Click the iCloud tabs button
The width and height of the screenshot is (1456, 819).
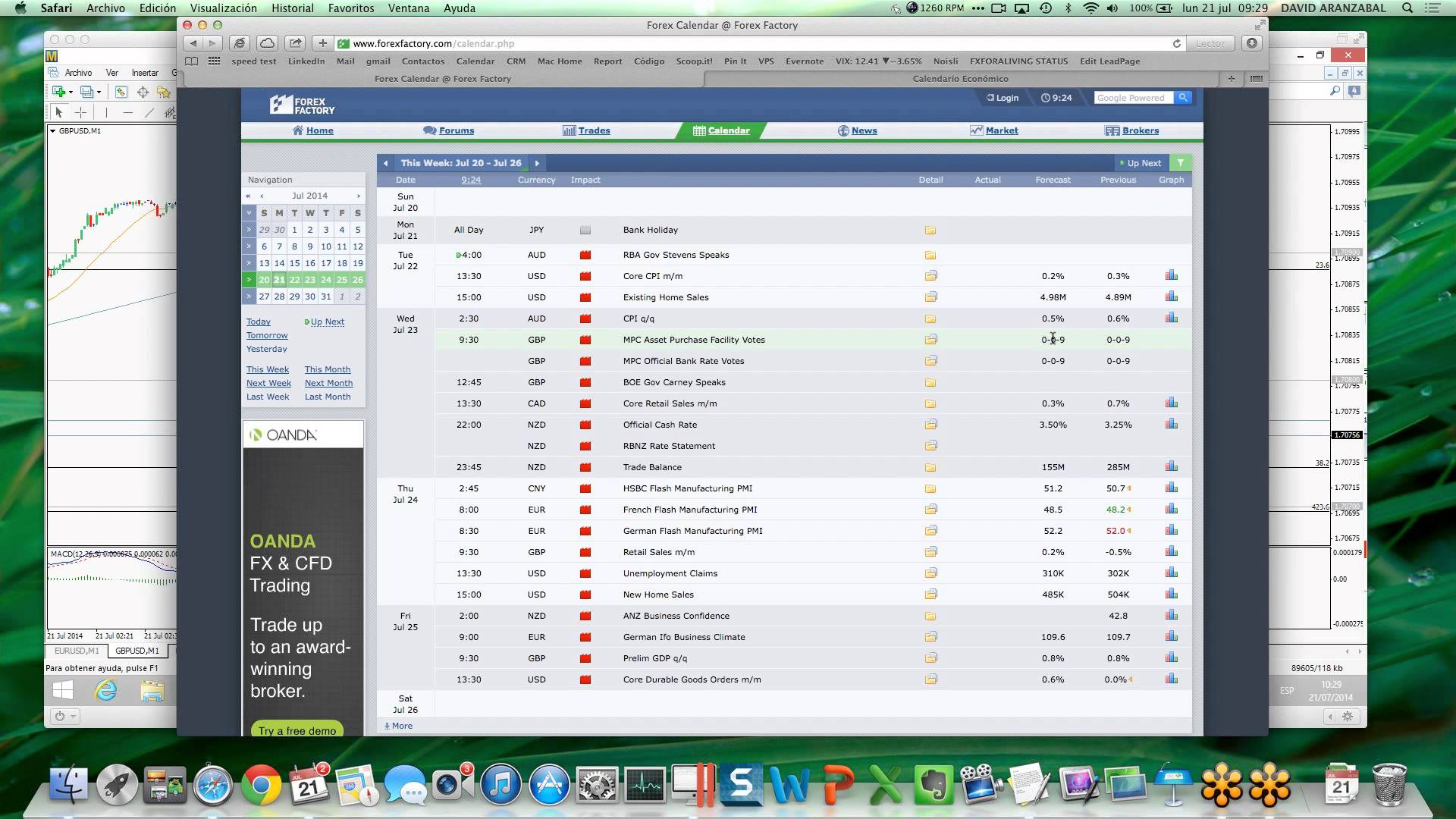click(267, 43)
